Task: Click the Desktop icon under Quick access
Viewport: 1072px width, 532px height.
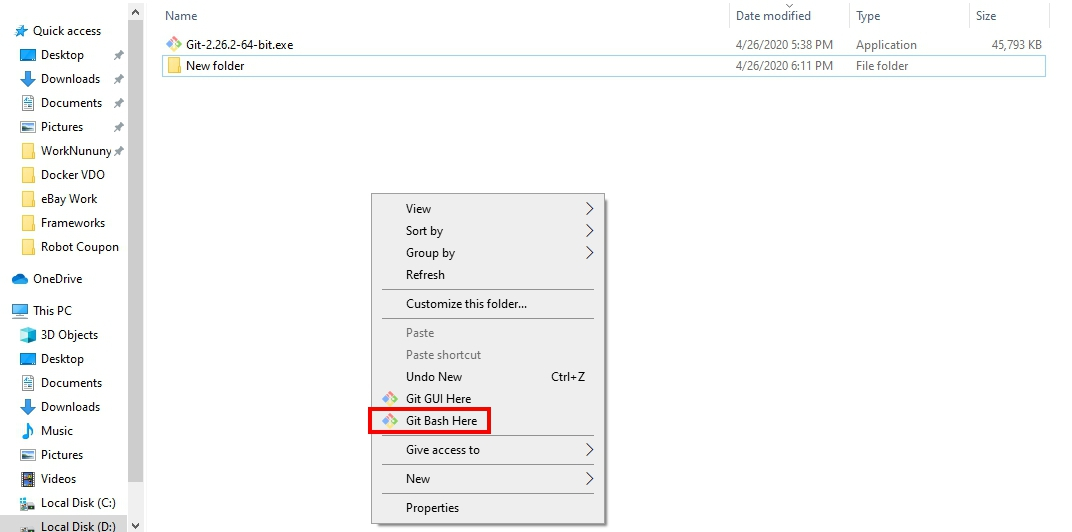Action: point(28,55)
